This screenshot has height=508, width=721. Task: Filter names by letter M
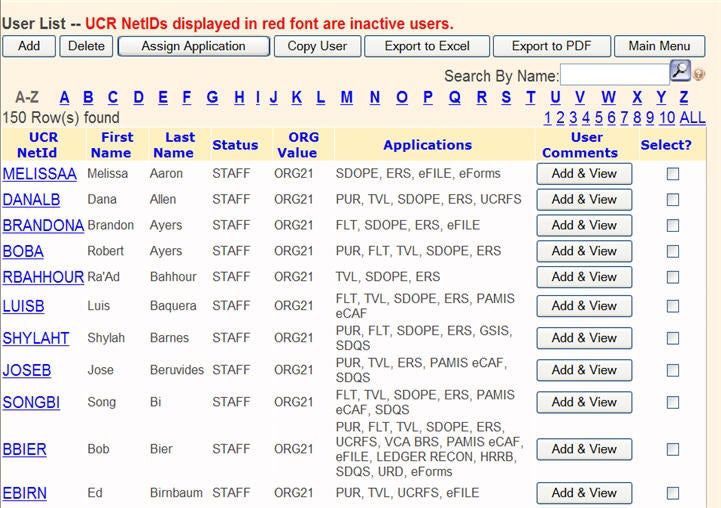coord(346,97)
